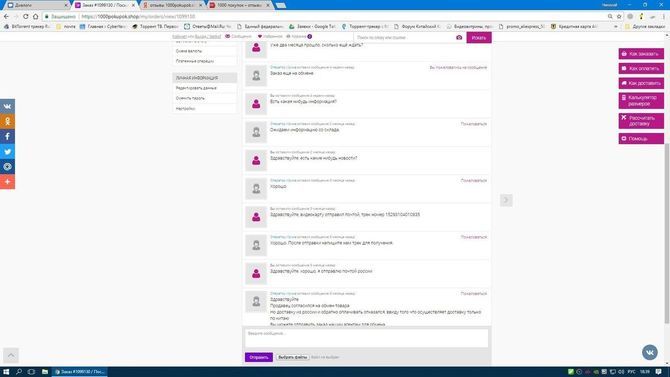This screenshot has height=377, width=670.
Task: Click 'Как заказать' side button
Action: pyautogui.click(x=641, y=54)
